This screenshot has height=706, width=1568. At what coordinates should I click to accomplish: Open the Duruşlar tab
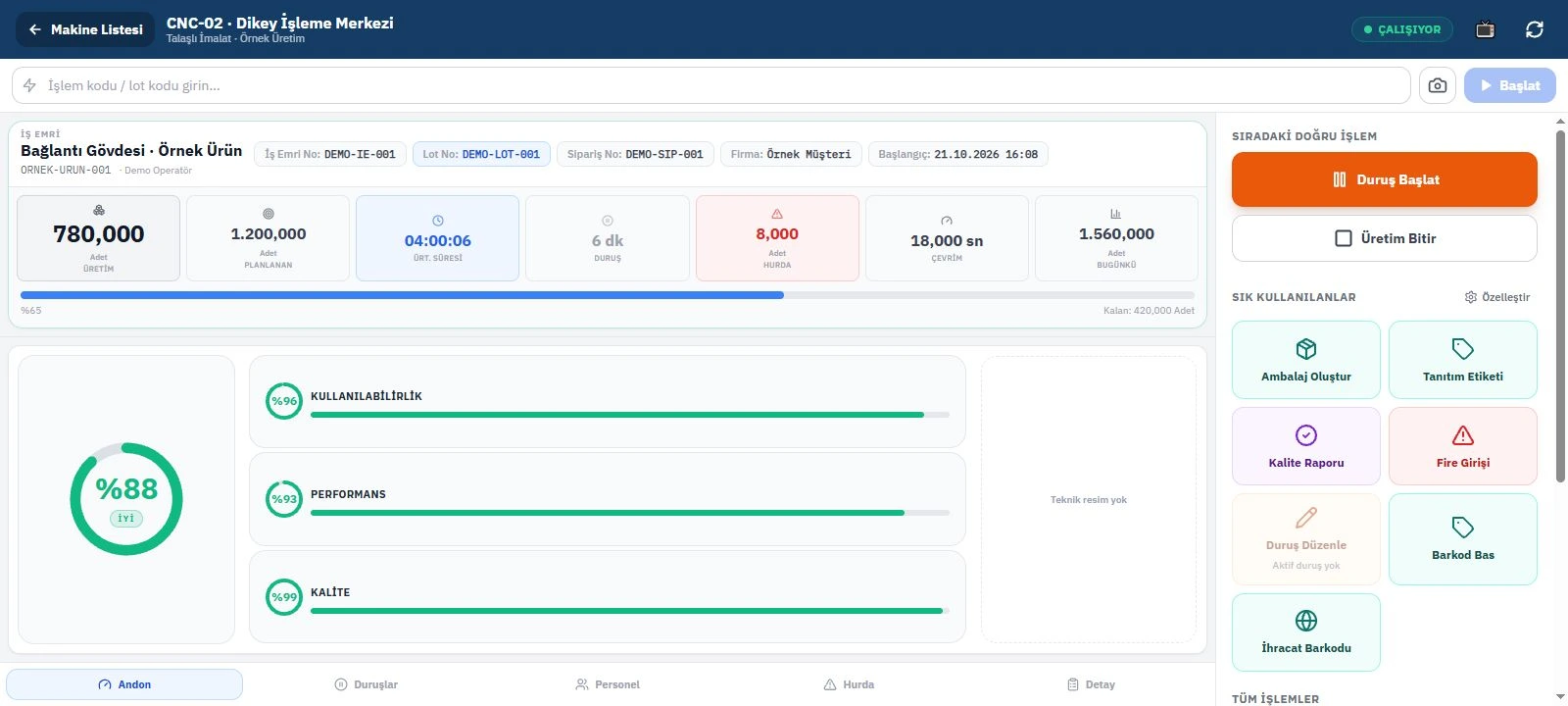click(x=367, y=684)
